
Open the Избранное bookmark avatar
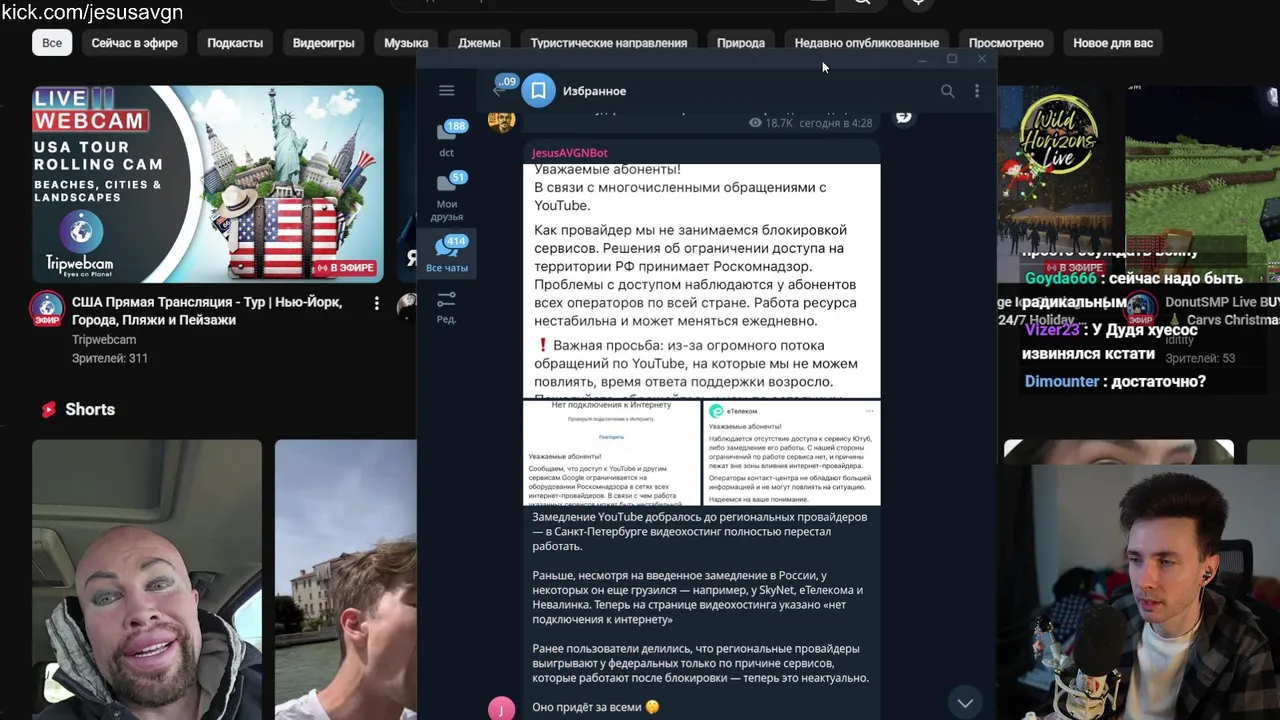point(538,91)
